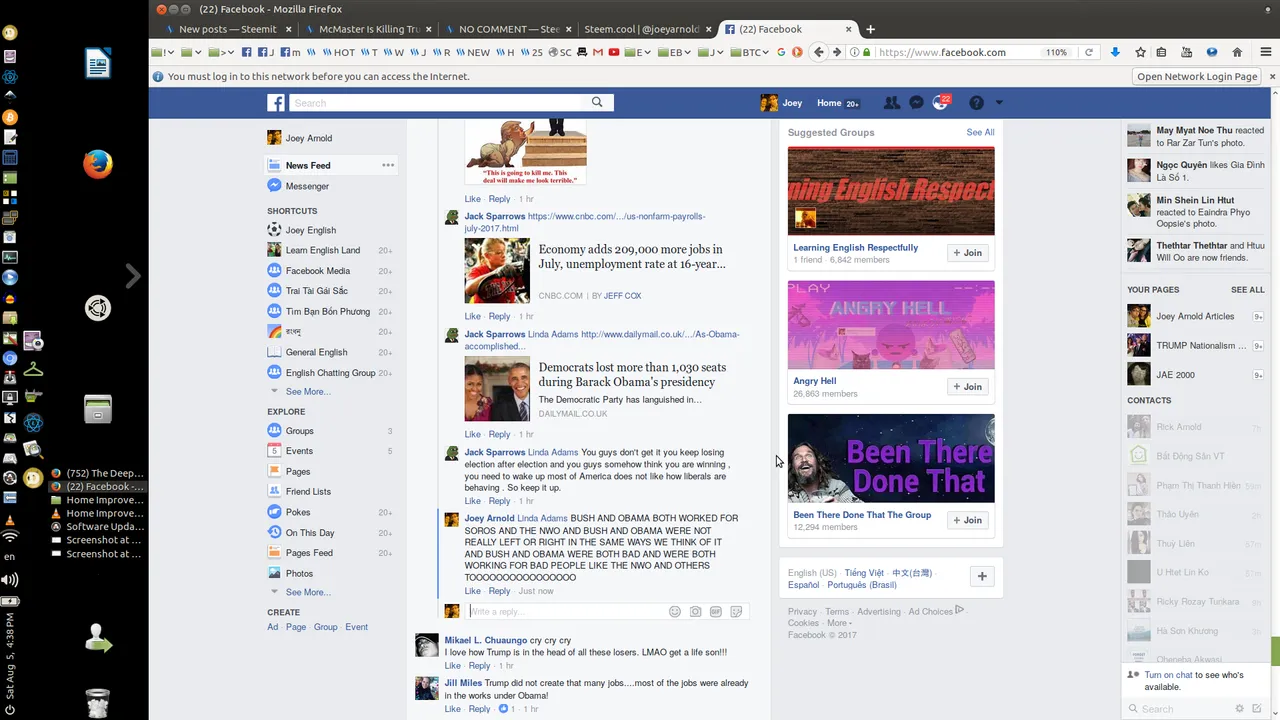Click the browser back arrow
The width and height of the screenshot is (1280, 720).
819,52
